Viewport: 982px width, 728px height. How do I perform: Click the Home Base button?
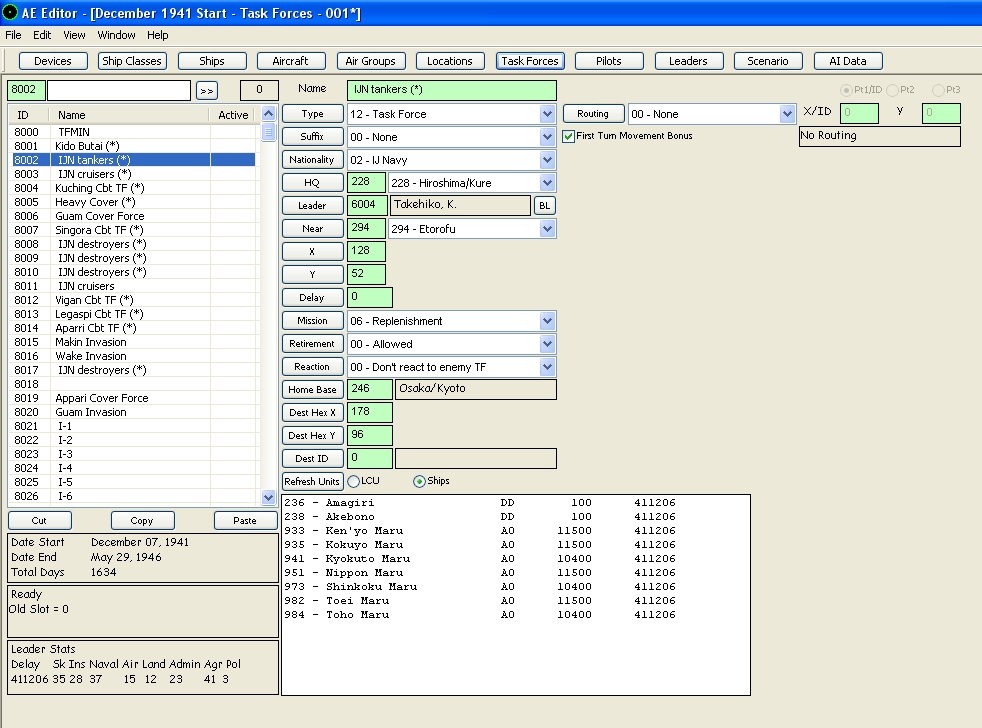(x=313, y=390)
